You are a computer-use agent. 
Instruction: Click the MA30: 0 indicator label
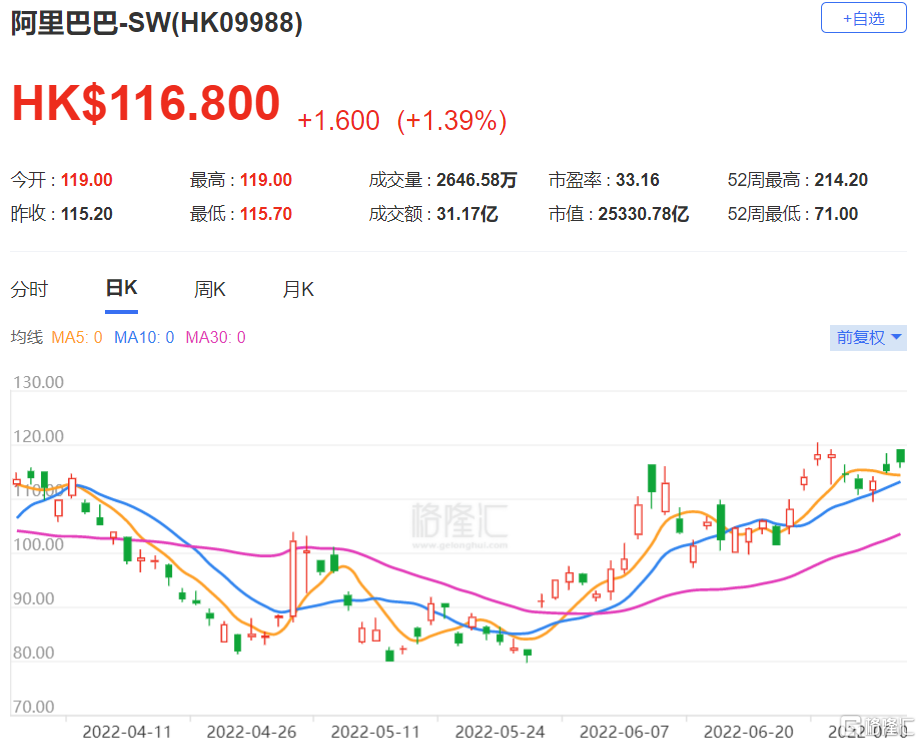216,338
